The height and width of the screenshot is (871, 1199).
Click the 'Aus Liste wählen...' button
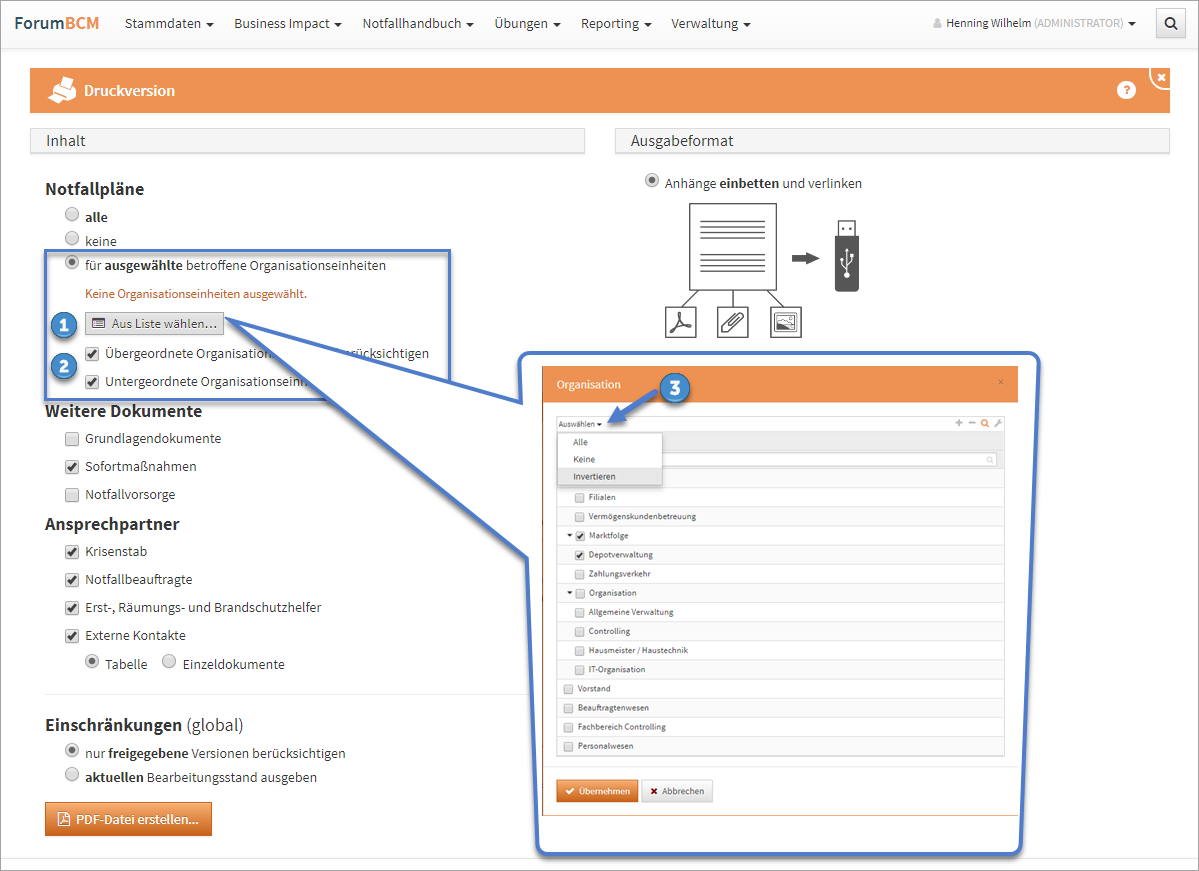point(155,324)
